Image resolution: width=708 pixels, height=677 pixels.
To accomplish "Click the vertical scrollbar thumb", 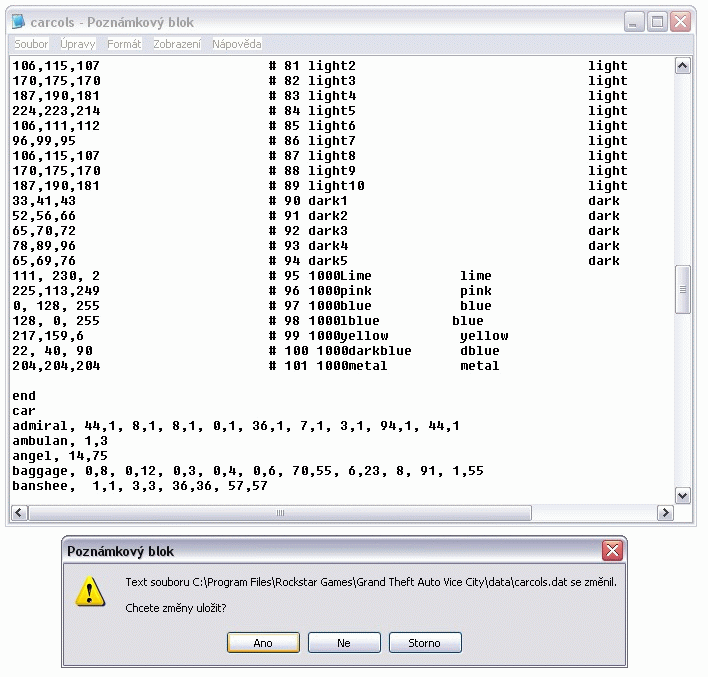I will click(x=683, y=289).
